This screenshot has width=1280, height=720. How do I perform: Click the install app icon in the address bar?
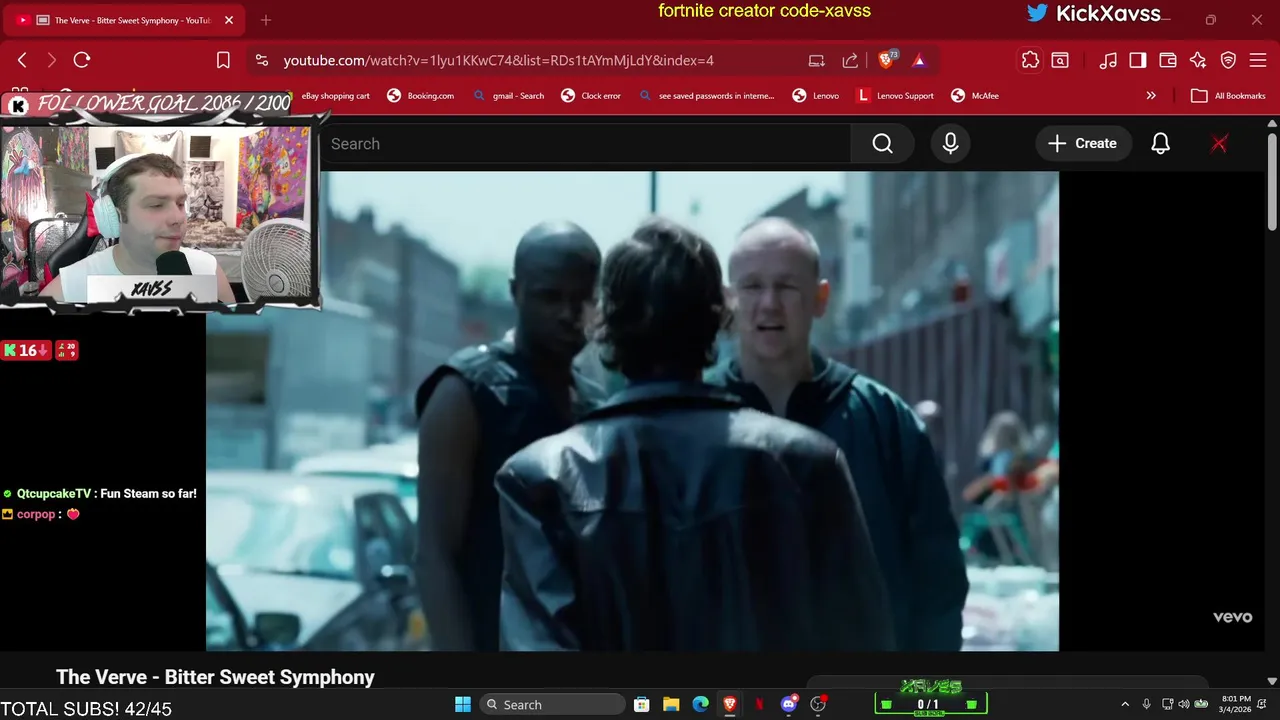[817, 60]
